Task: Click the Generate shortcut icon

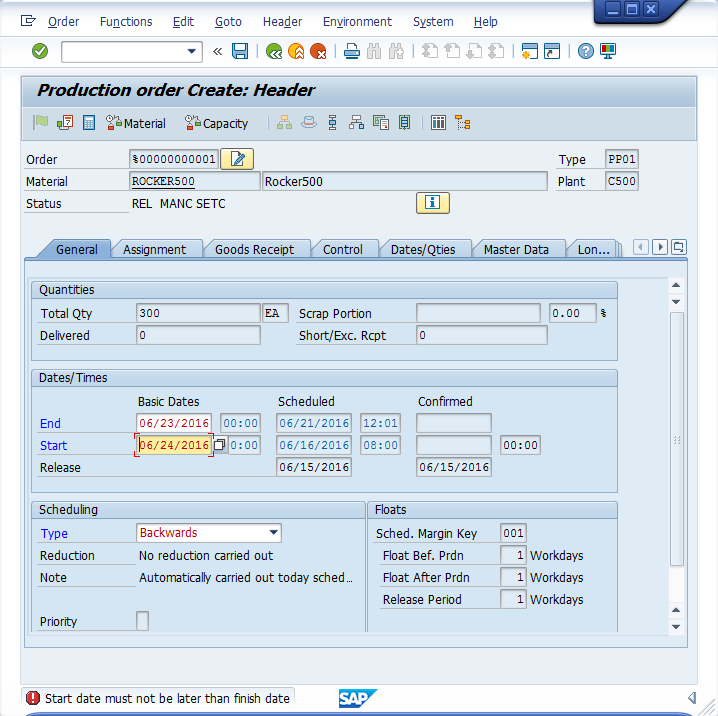Action: pos(552,51)
